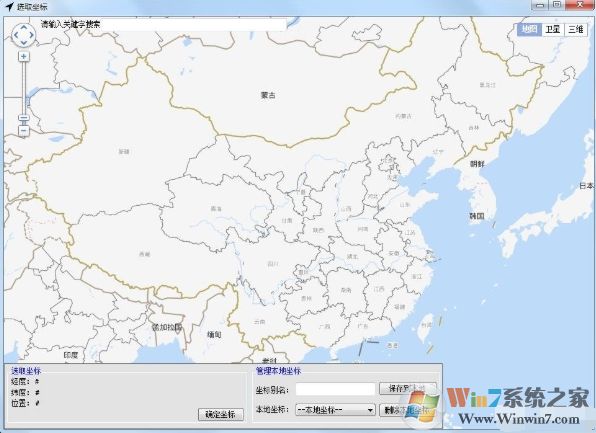Pan the map right with the navigation arrow
The height and width of the screenshot is (433, 596).
coord(32,35)
